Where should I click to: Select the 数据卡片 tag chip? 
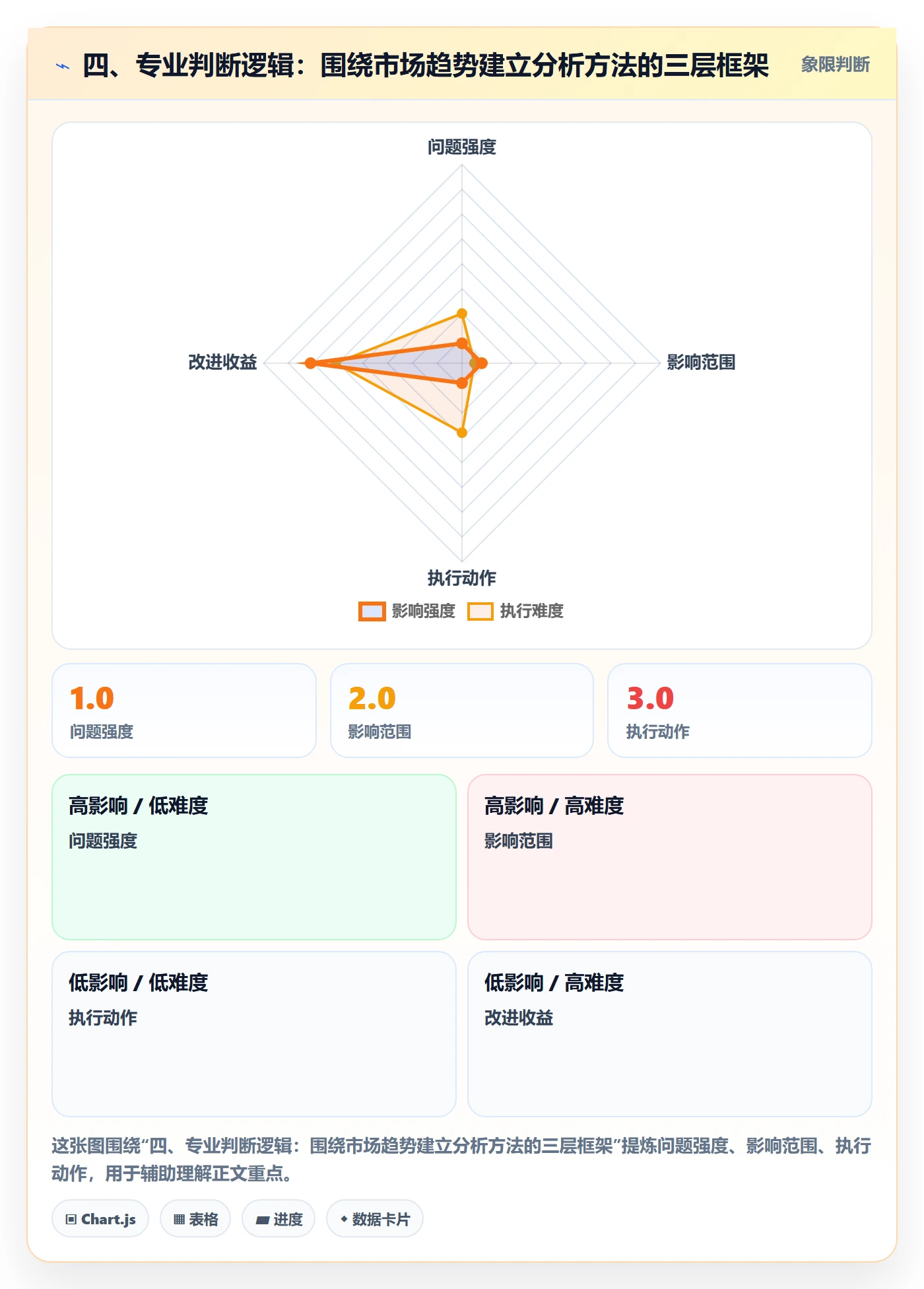point(375,1219)
